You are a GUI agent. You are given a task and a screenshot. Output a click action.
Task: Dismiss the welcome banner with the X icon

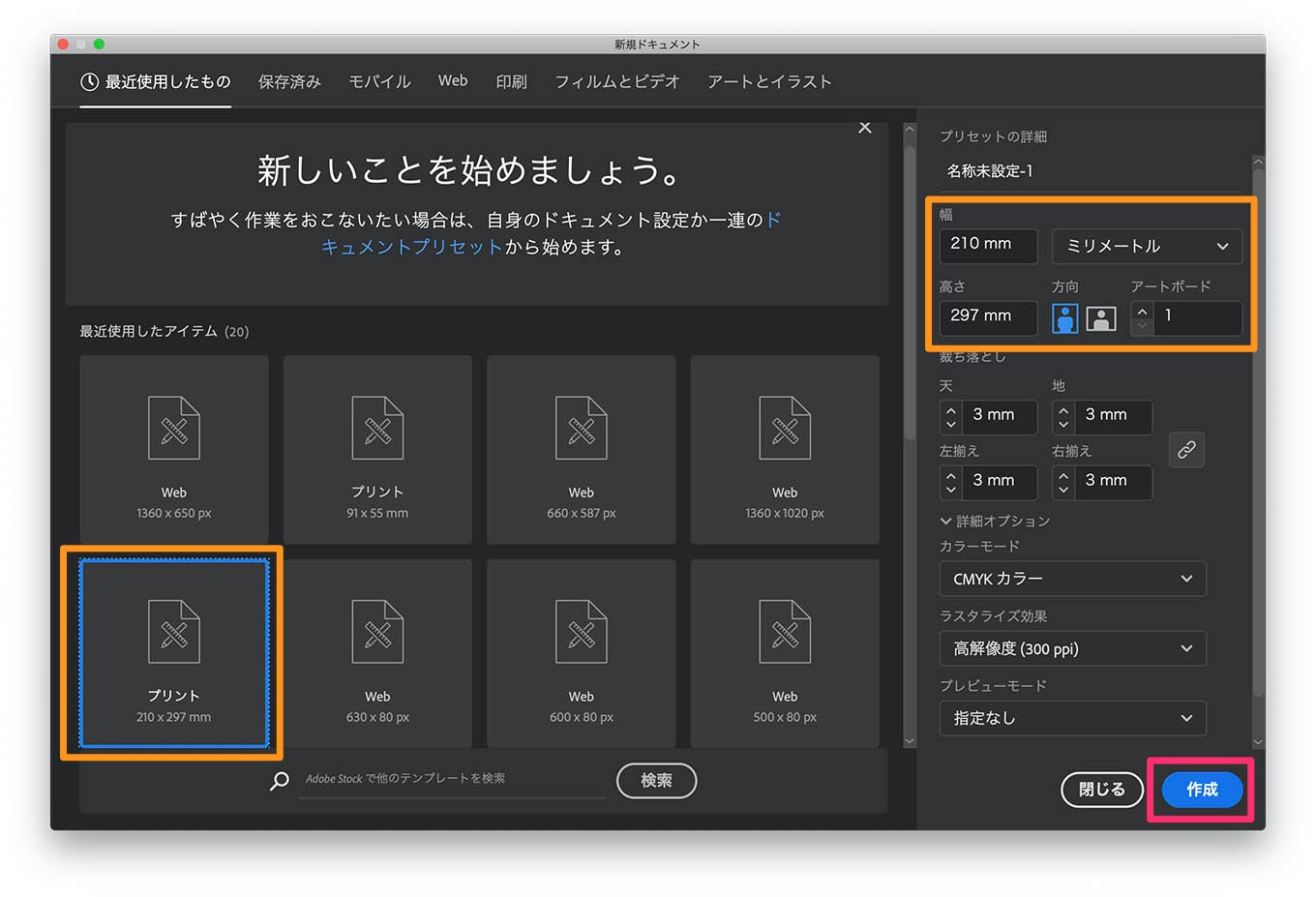pyautogui.click(x=865, y=128)
